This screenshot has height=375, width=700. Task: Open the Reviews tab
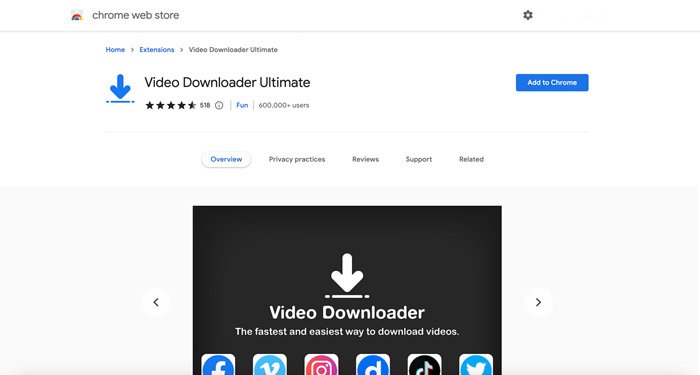[365, 159]
